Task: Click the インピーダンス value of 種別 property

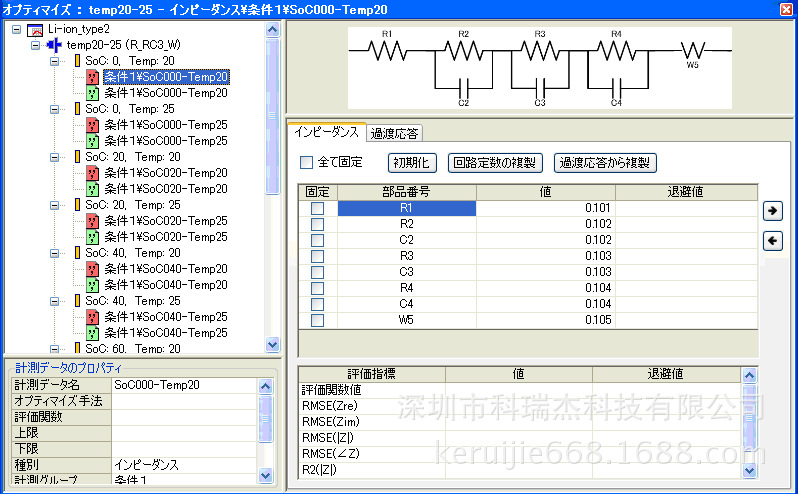Action: (147, 465)
